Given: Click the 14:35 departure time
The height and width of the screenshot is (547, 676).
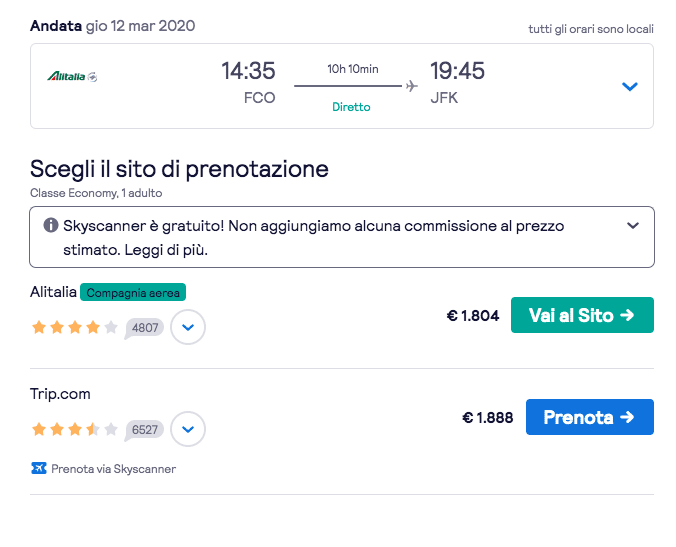Looking at the screenshot, I should 248,71.
